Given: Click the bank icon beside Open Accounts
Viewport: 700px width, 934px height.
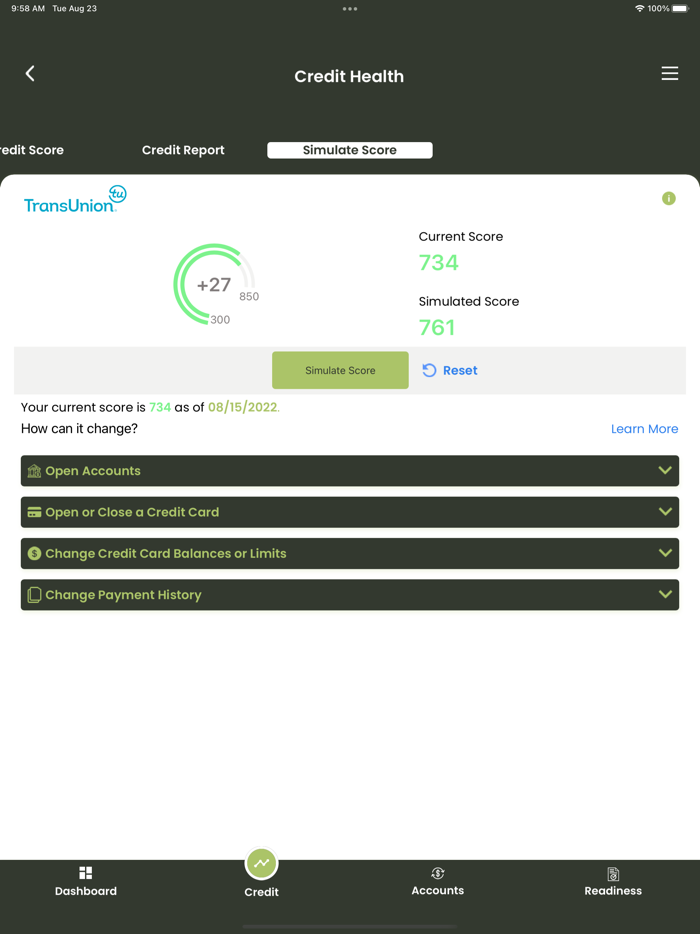Looking at the screenshot, I should (x=34, y=471).
